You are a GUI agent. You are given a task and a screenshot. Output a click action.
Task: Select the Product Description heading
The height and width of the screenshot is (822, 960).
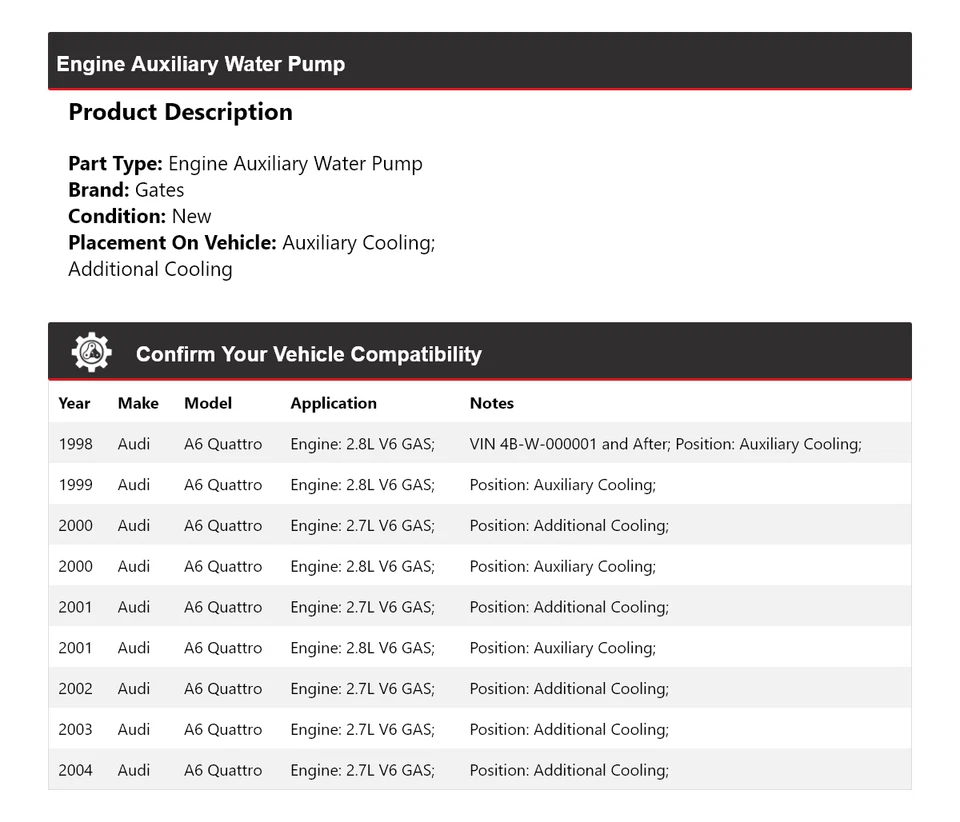pos(180,112)
